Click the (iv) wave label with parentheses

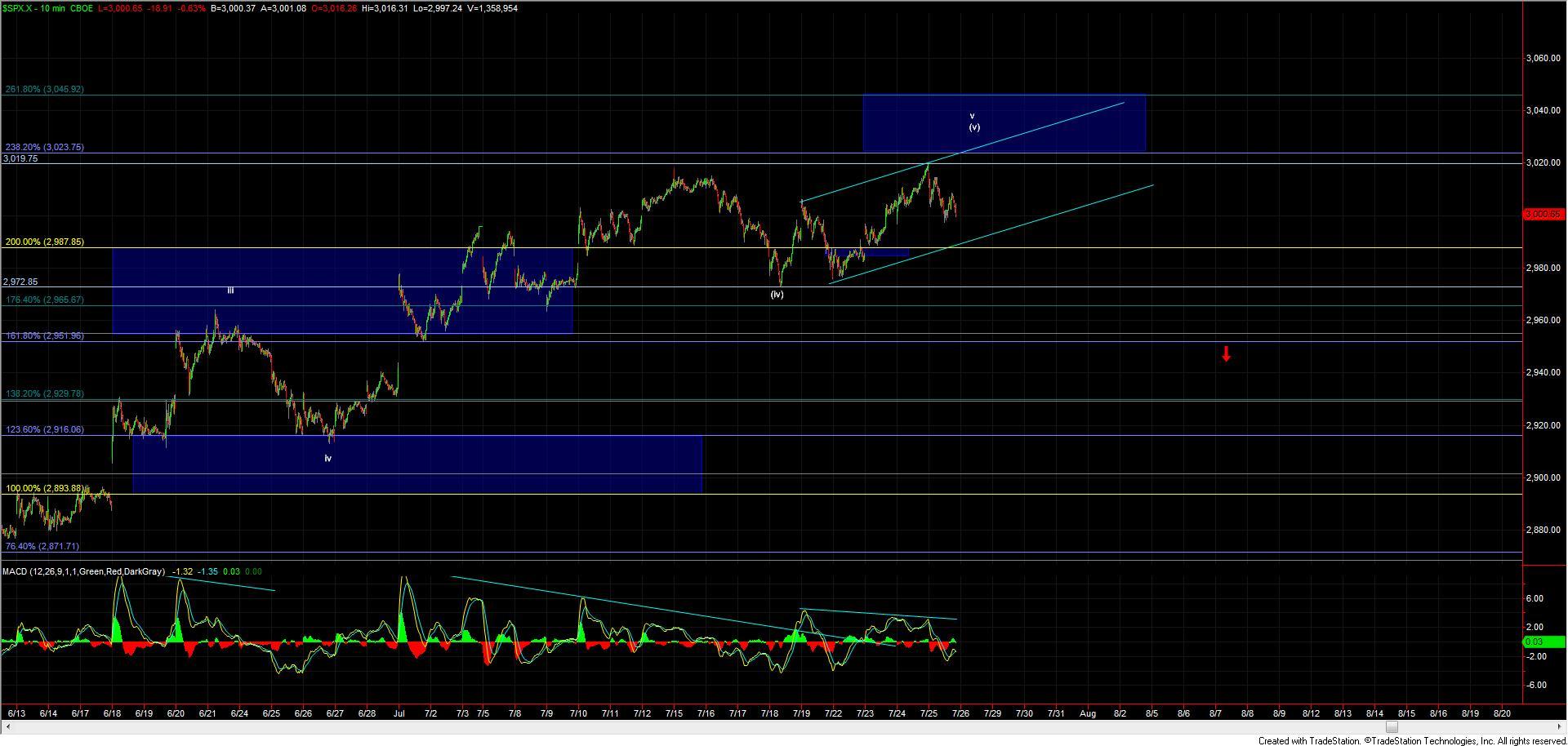(777, 295)
